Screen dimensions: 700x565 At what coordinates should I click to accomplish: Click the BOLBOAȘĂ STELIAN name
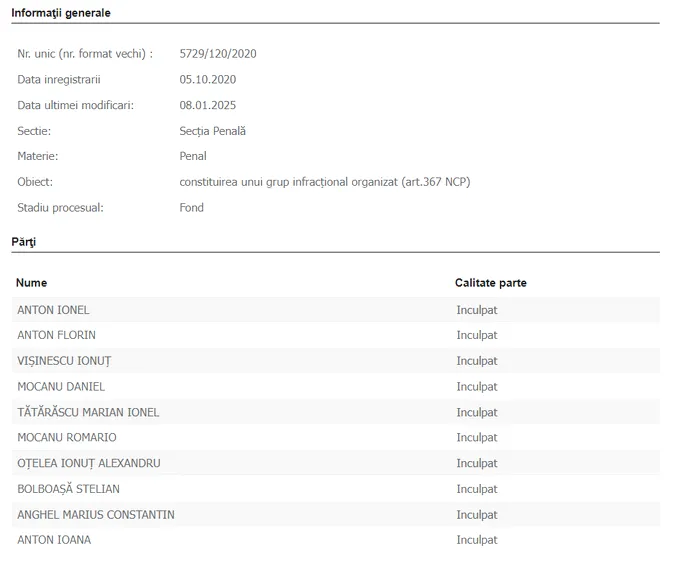coord(68,489)
